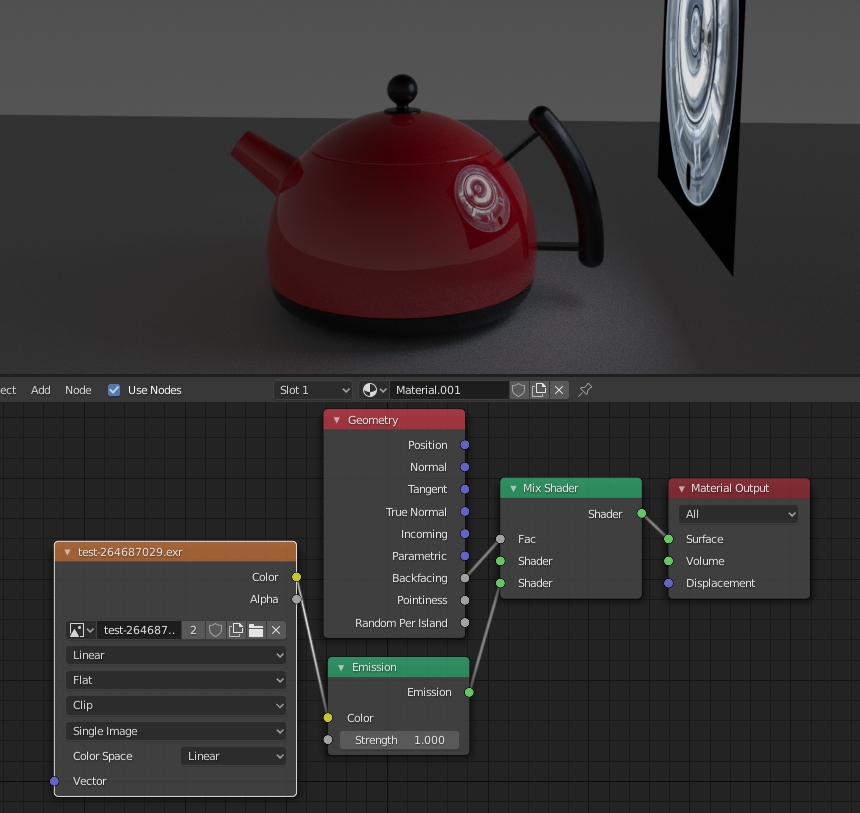Viewport: 860px width, 813px height.
Task: Click the Geometry Position output socket
Action: [465, 445]
